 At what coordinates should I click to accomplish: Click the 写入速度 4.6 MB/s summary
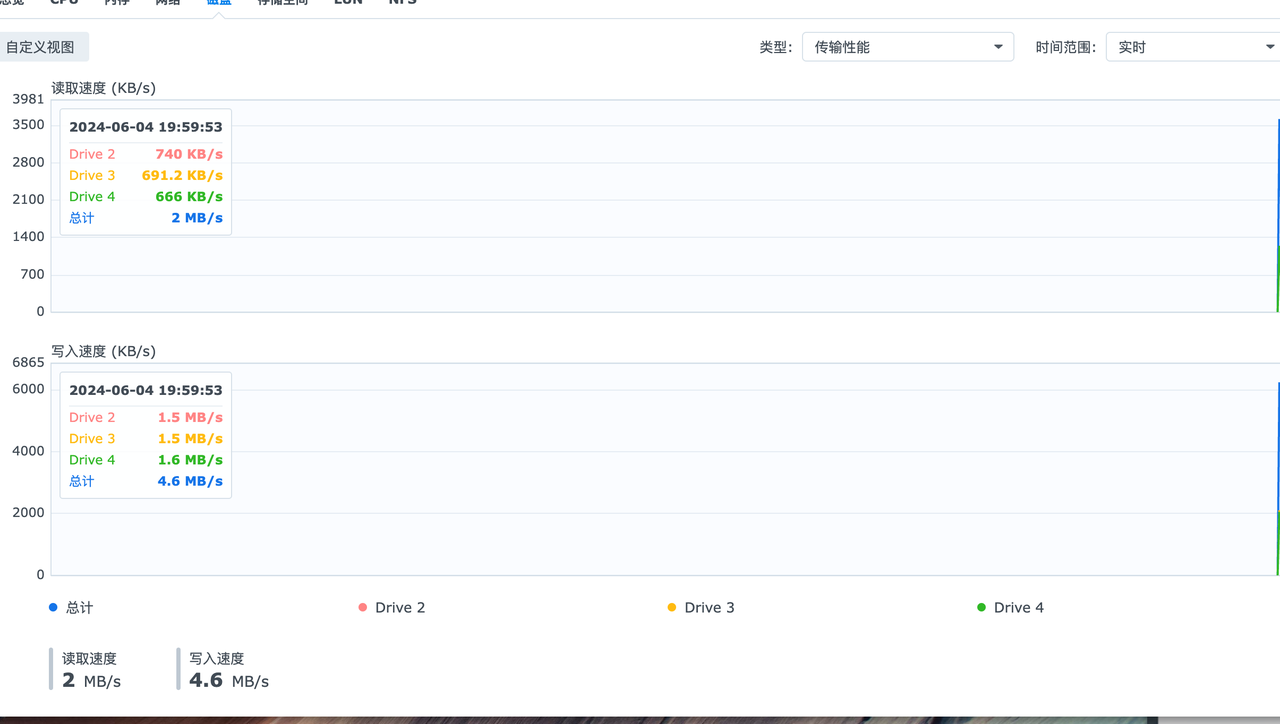click(x=227, y=670)
